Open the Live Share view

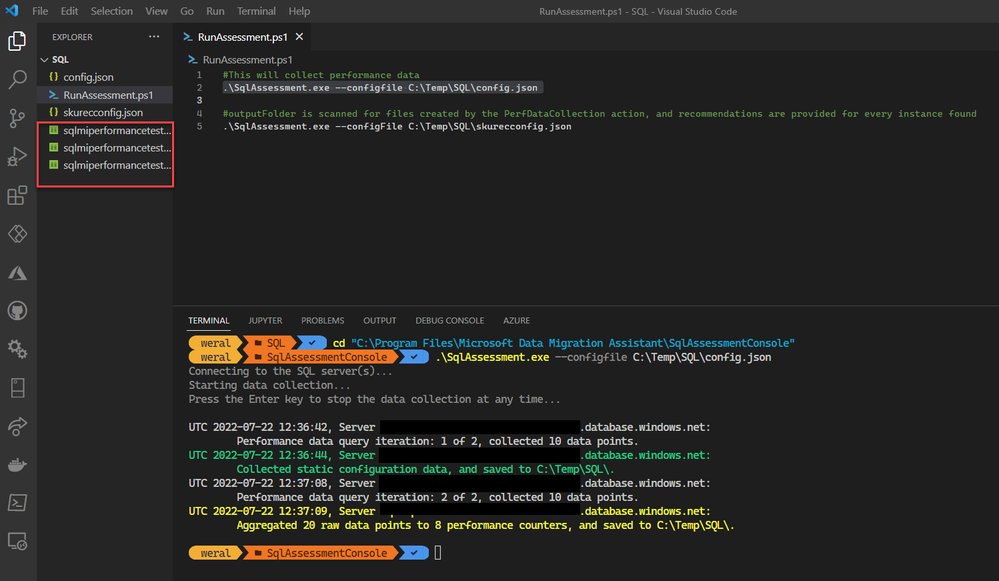17,426
